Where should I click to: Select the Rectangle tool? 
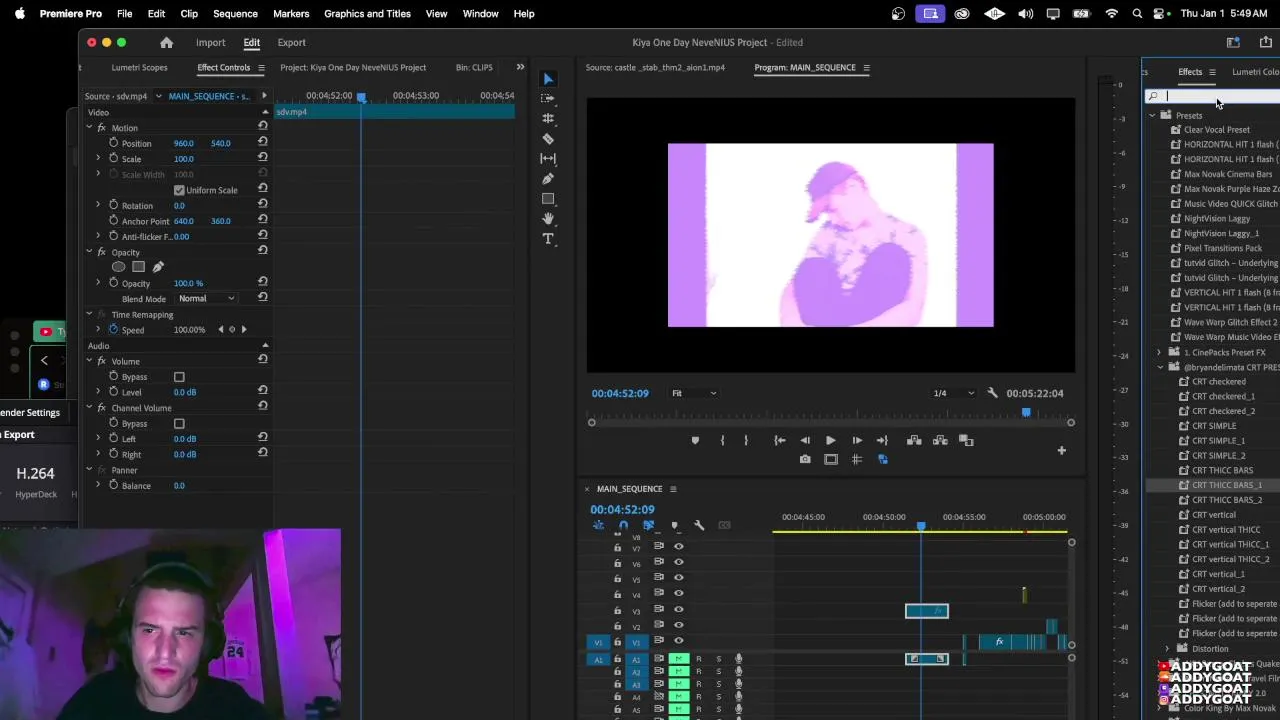[548, 199]
